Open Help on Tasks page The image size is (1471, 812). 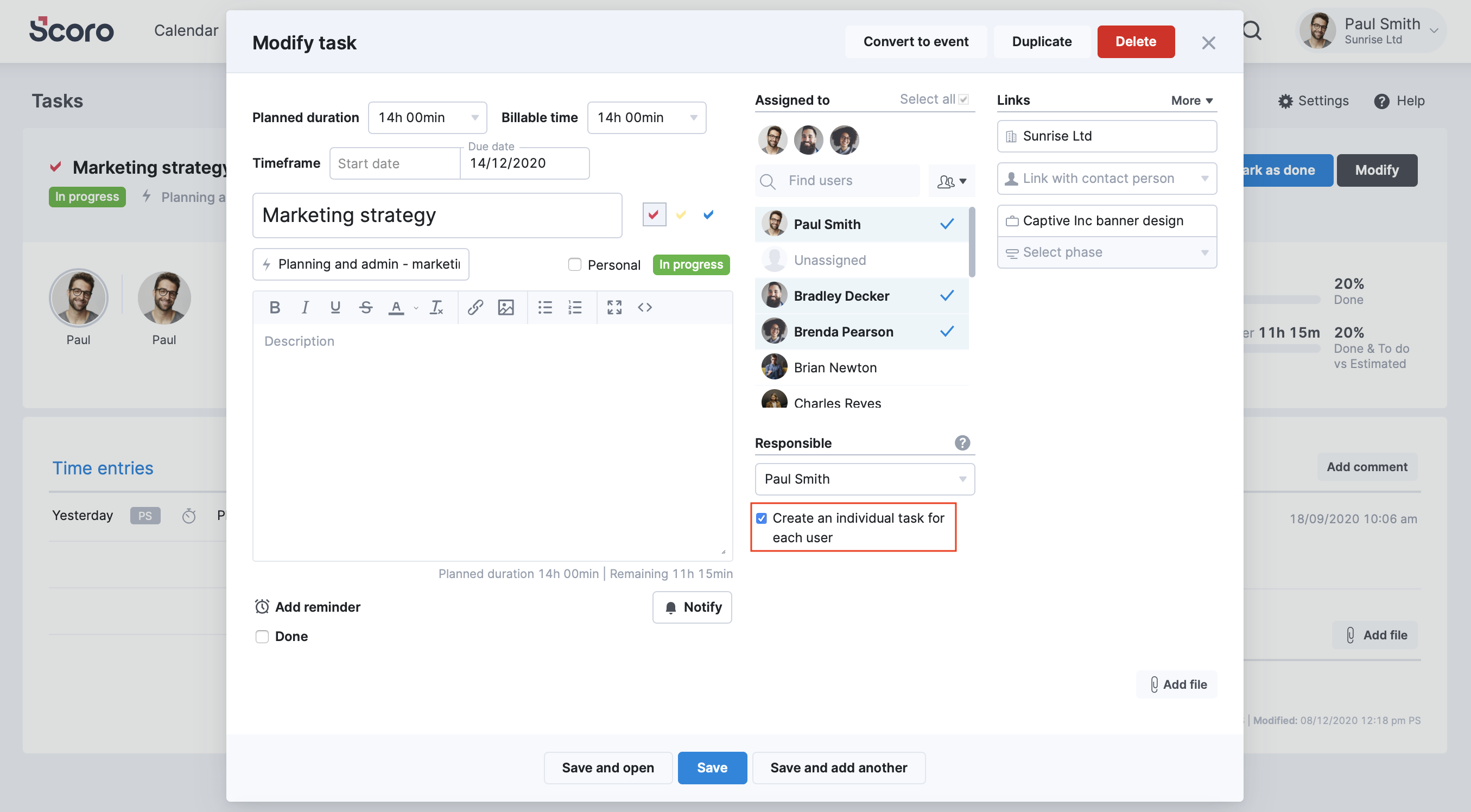click(x=1399, y=101)
